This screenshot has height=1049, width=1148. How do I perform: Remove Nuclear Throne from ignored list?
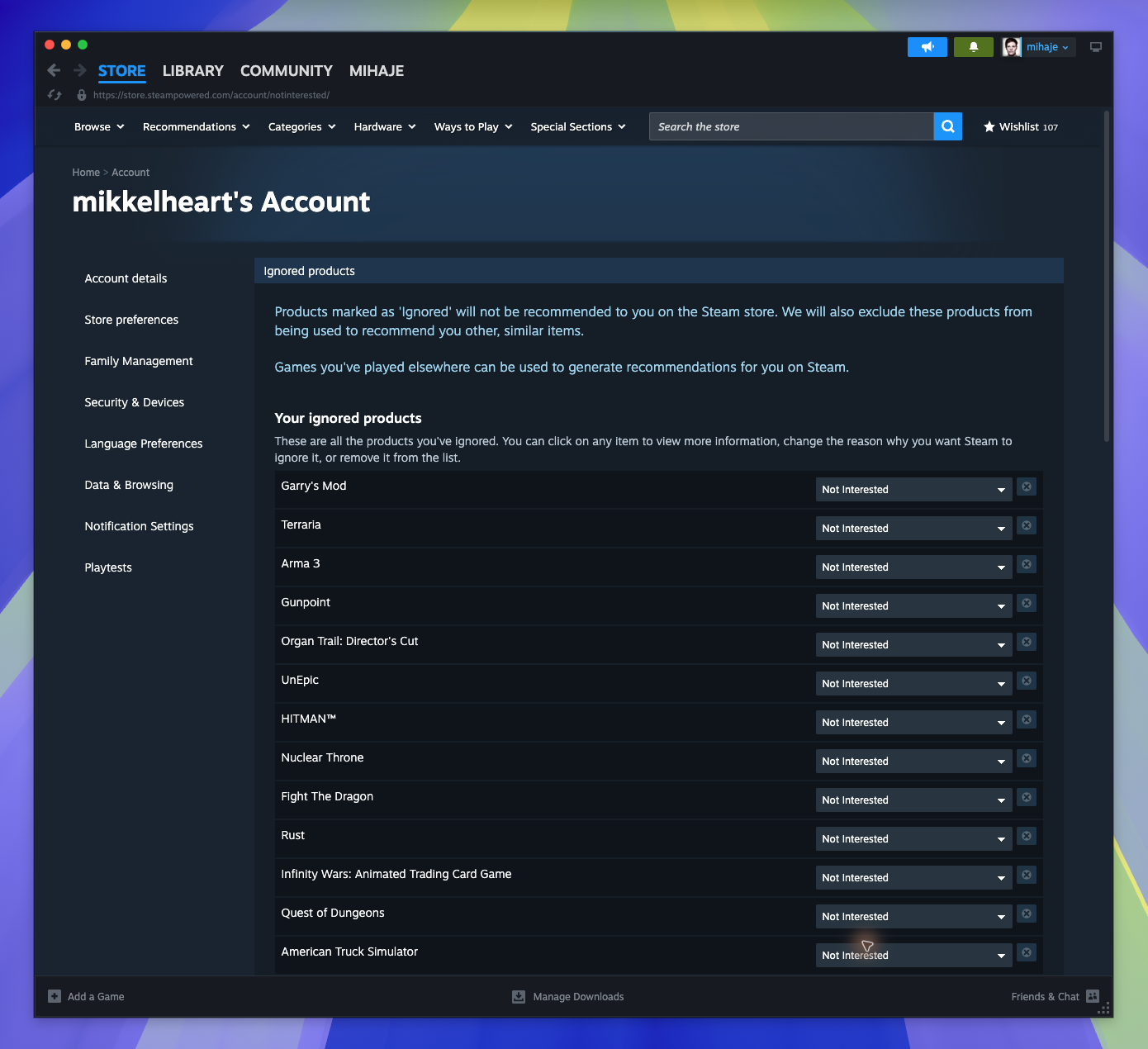(1027, 758)
